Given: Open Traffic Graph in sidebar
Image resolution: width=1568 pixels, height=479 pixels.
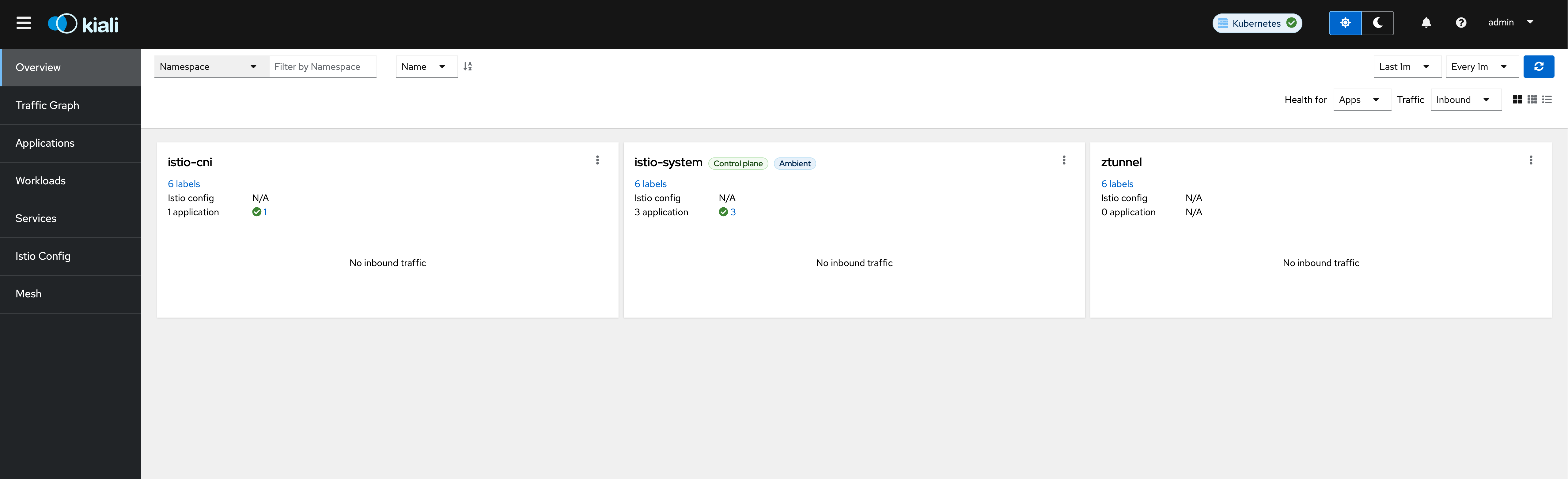Looking at the screenshot, I should click(x=47, y=105).
